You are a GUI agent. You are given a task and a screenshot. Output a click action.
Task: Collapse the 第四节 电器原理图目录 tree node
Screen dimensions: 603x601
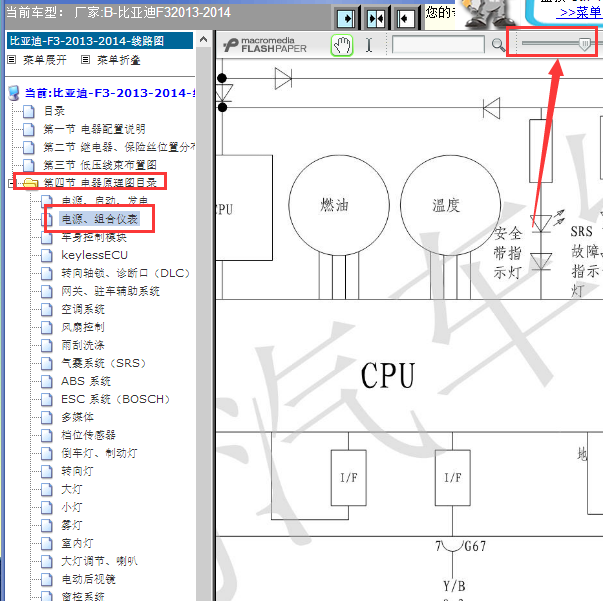[11, 183]
